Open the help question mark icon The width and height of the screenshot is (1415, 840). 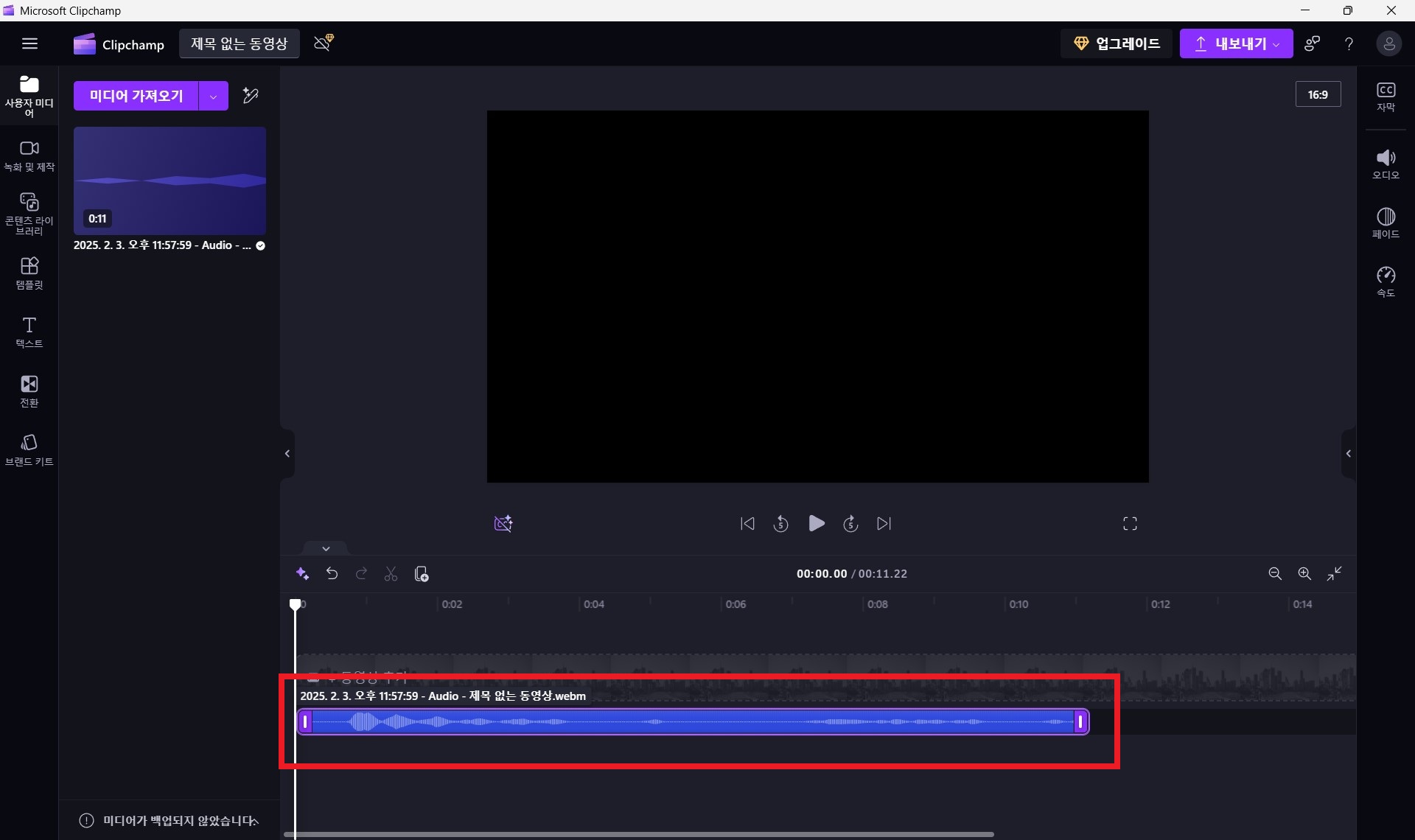[x=1349, y=43]
